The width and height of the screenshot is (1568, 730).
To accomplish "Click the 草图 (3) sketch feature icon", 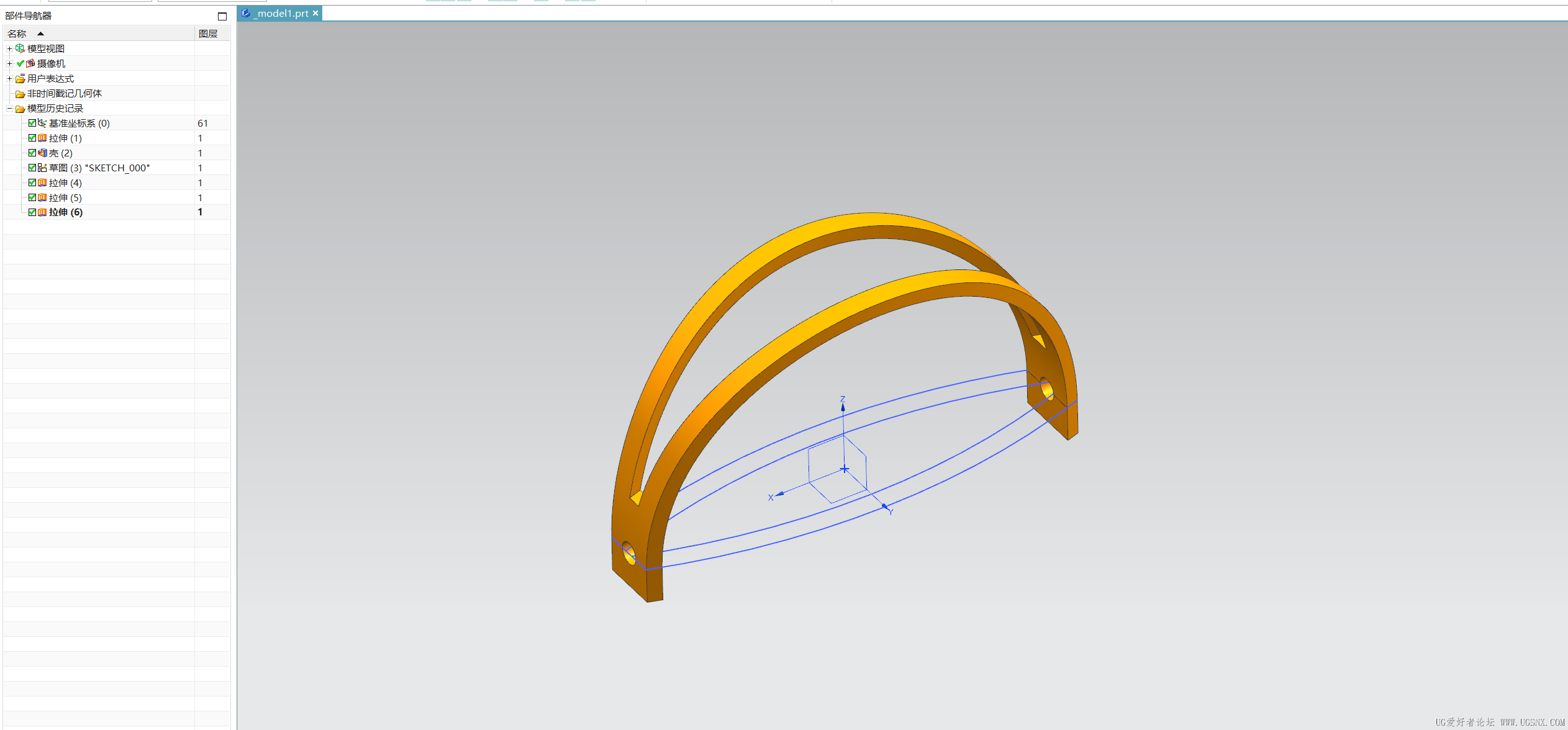I will tap(42, 168).
